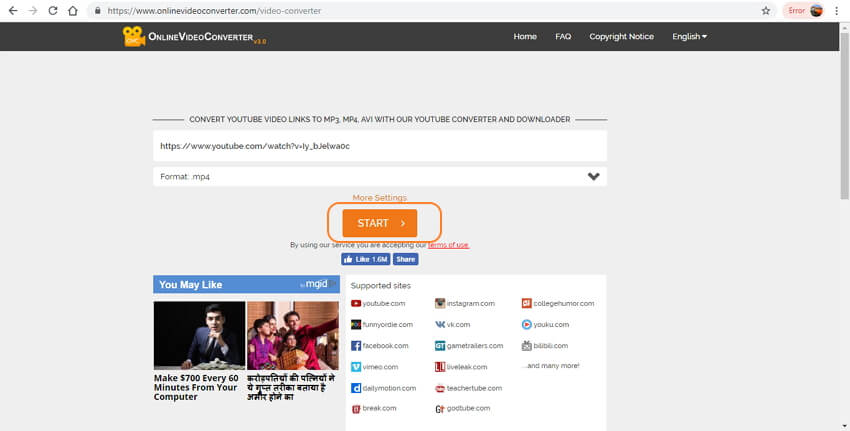Click the 'You May Like' header text
This screenshot has width=850, height=431.
click(190, 285)
